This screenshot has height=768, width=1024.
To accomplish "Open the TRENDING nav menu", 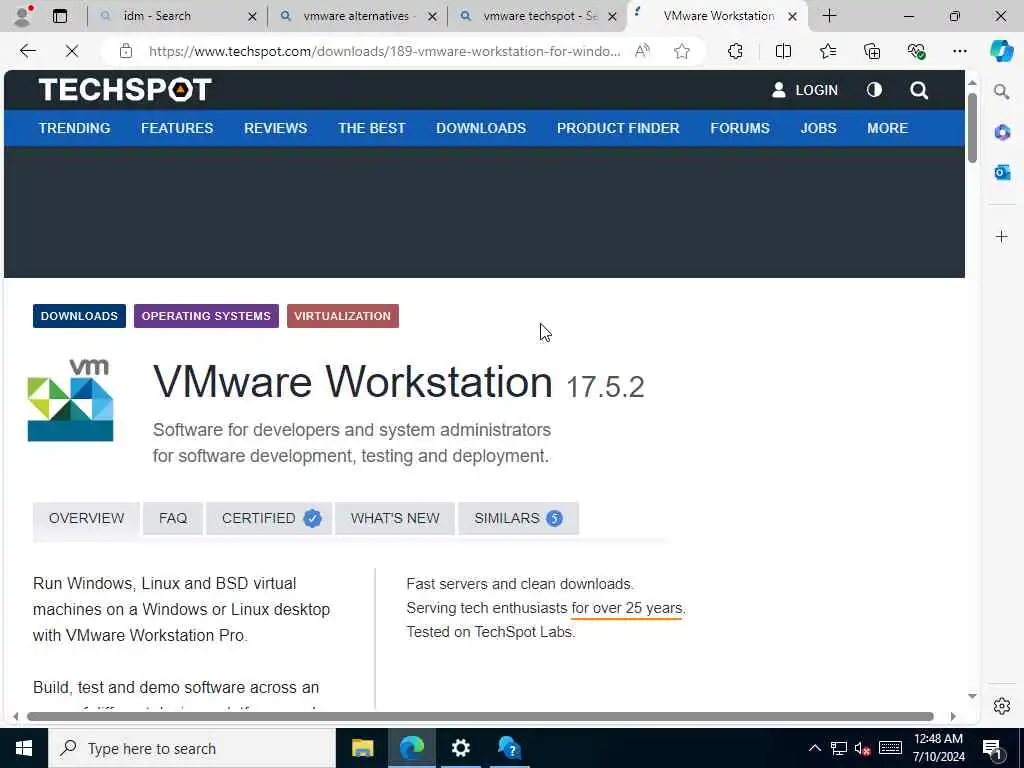I will point(74,128).
